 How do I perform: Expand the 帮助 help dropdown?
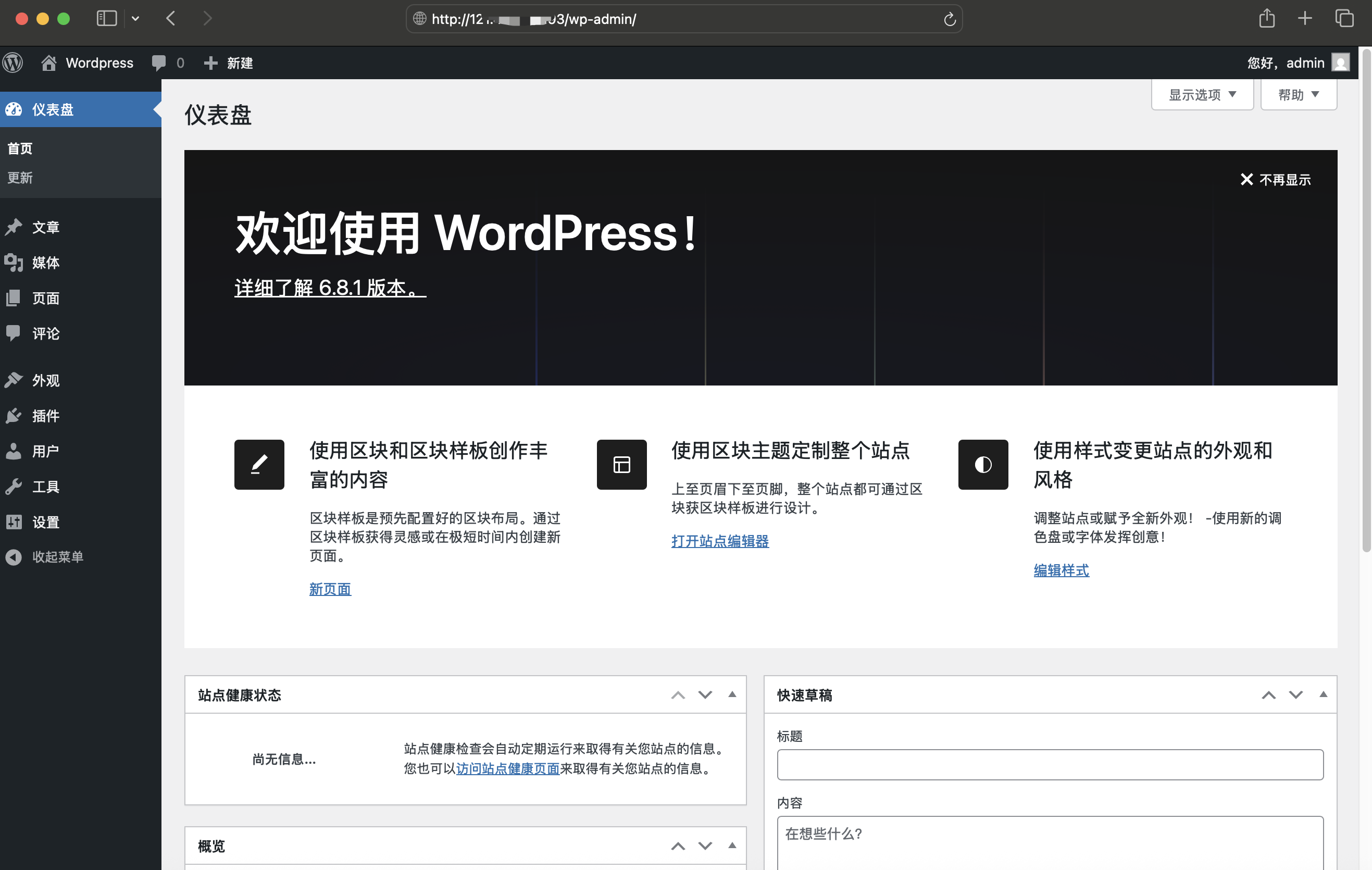click(x=1298, y=95)
